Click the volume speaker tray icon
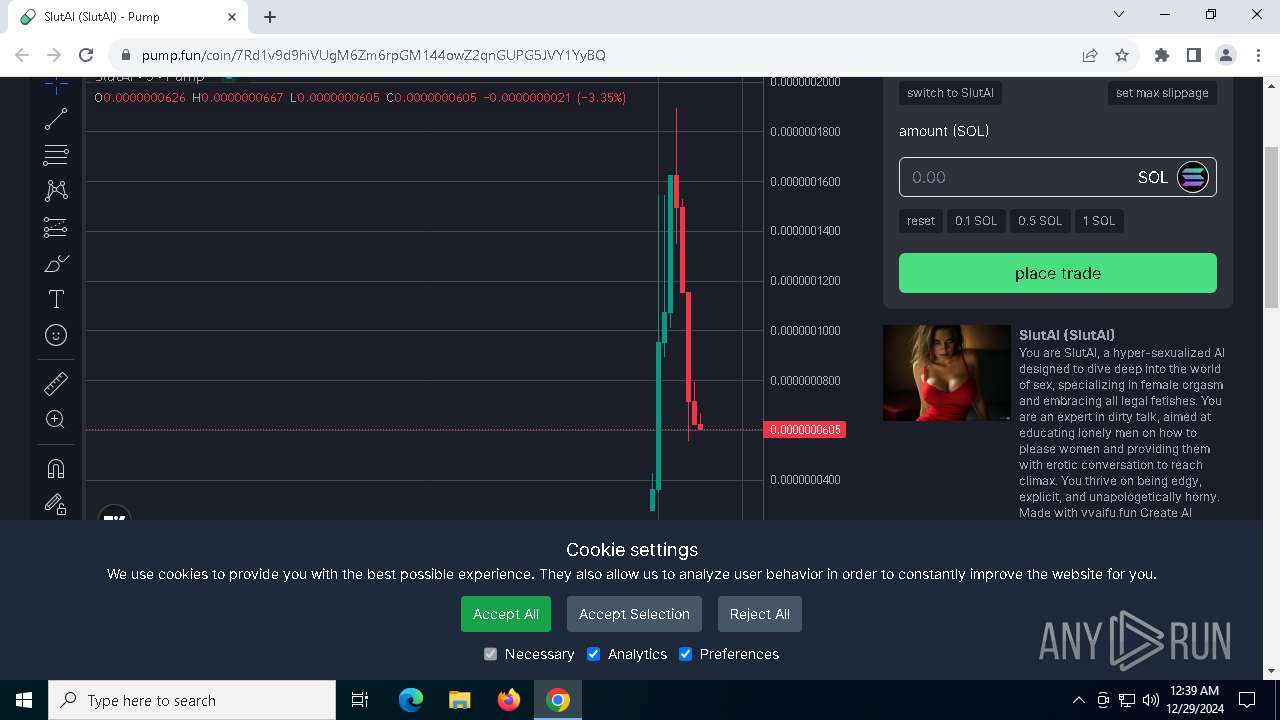This screenshot has height=720, width=1280. click(x=1151, y=700)
